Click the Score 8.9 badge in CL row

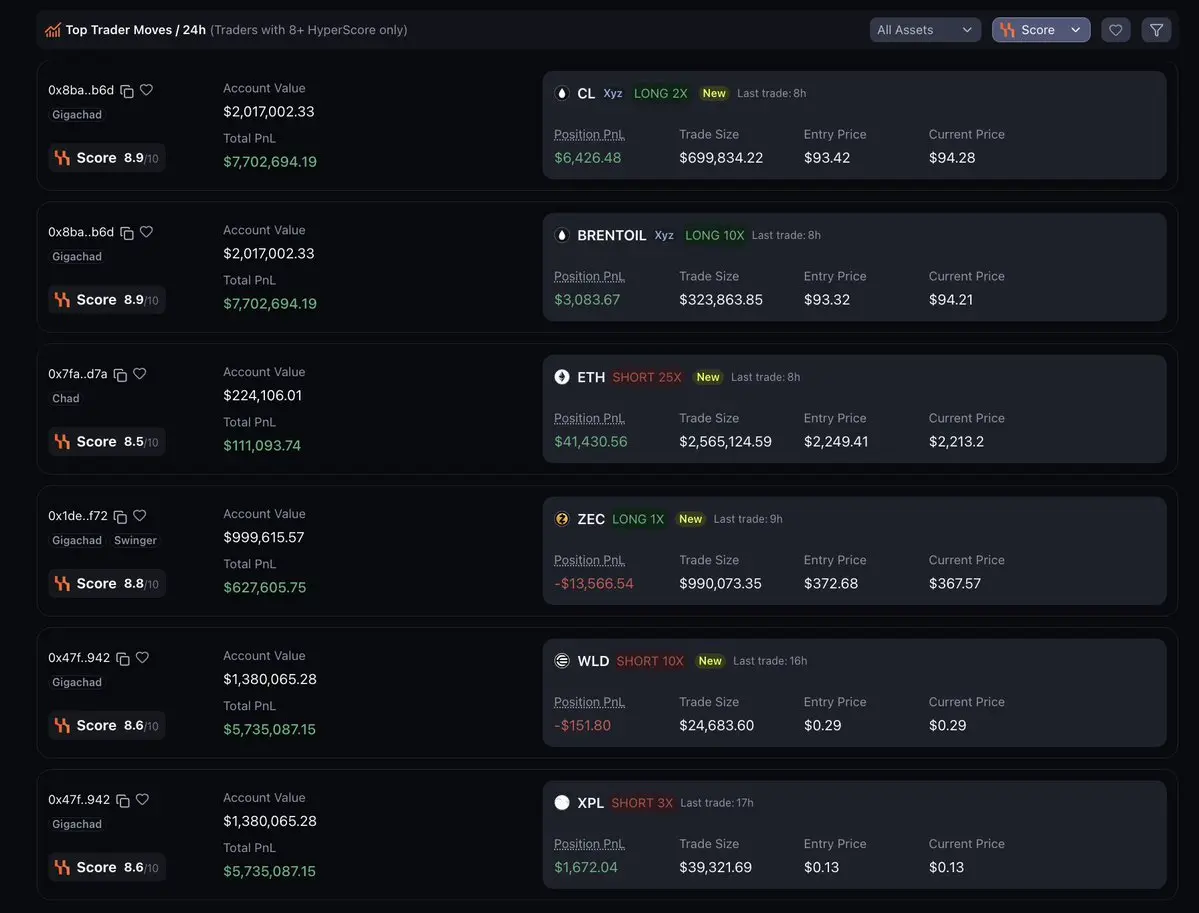pos(106,158)
